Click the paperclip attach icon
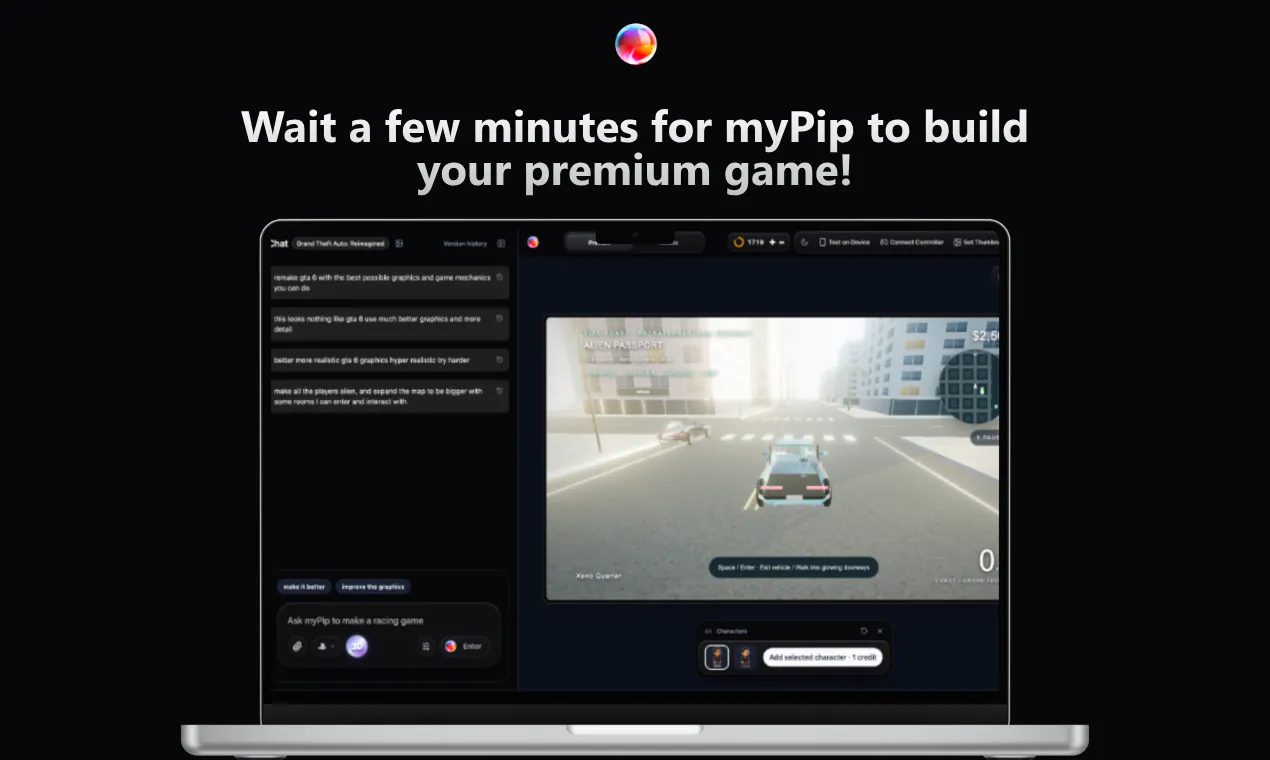Image resolution: width=1270 pixels, height=760 pixels. (x=297, y=646)
